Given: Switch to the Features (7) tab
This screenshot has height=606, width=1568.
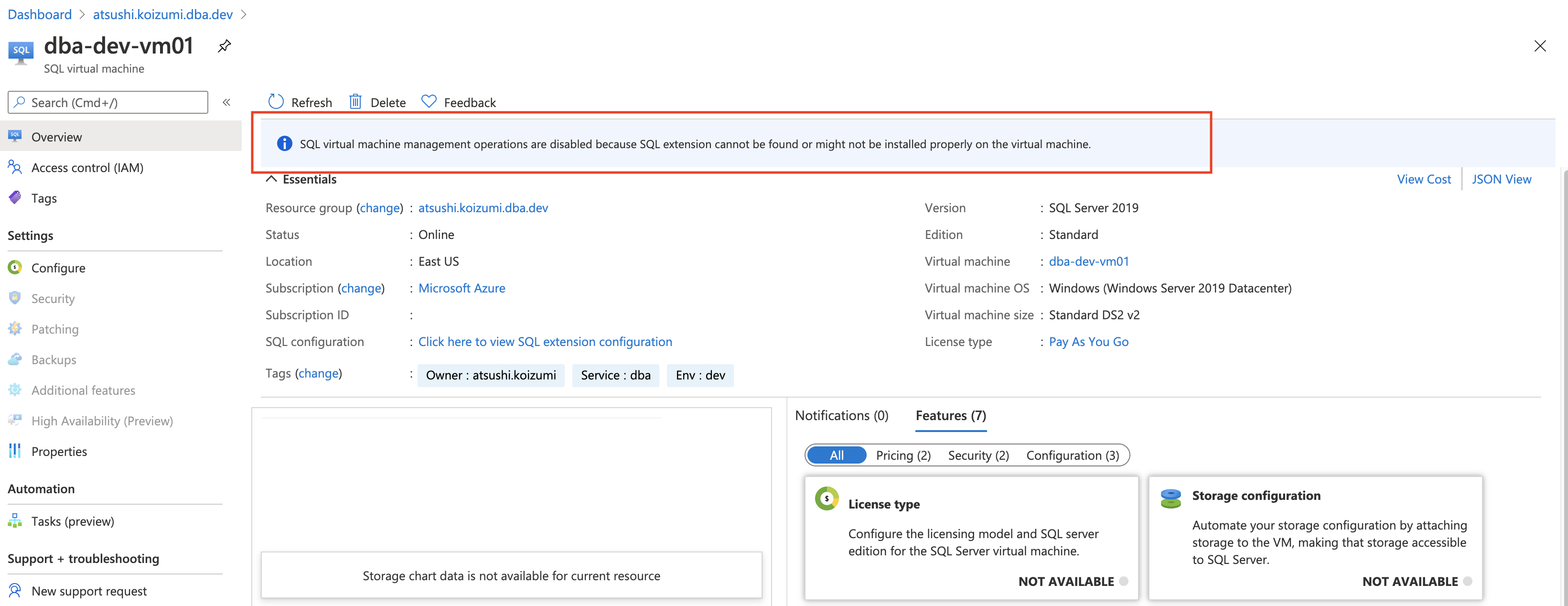Looking at the screenshot, I should click(950, 415).
